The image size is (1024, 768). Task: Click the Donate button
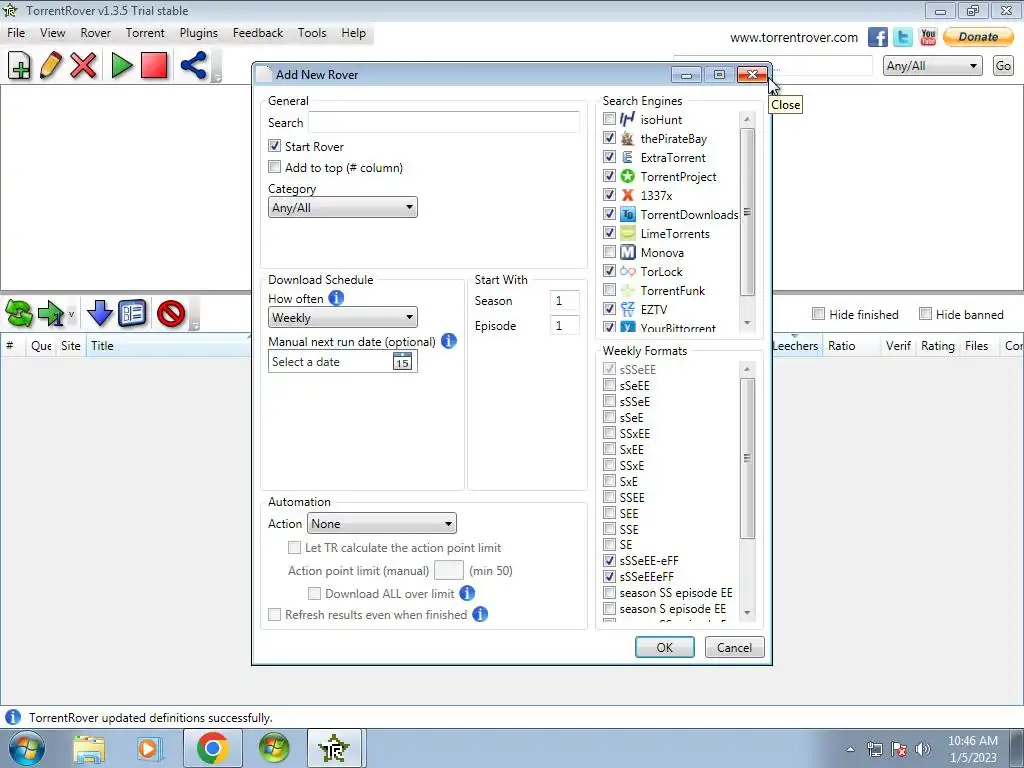click(978, 37)
